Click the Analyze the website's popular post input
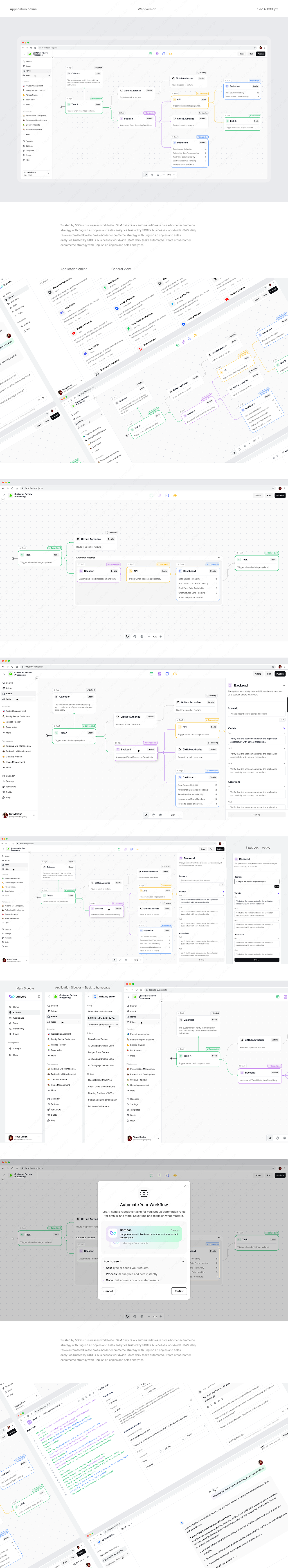The image size is (288, 1568). click(257, 881)
